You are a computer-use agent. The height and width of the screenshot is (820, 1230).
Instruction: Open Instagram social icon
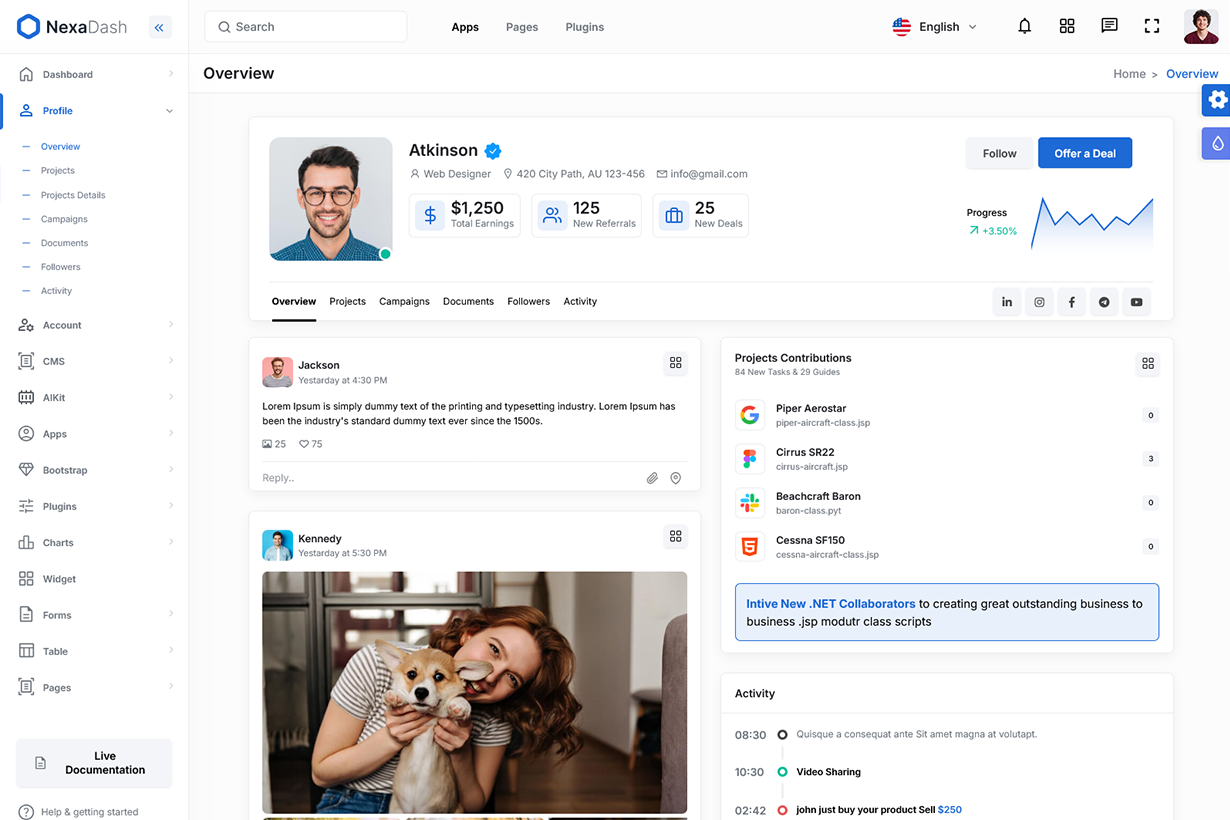[x=1039, y=302]
